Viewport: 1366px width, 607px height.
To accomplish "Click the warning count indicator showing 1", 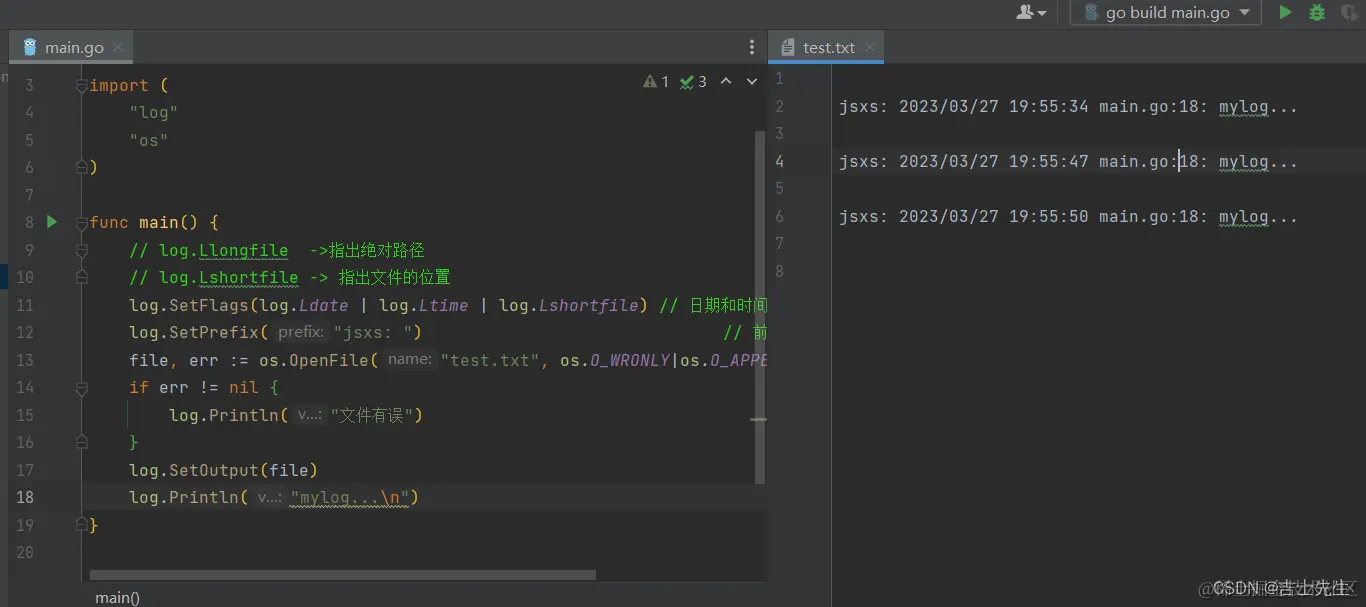I will click(656, 82).
